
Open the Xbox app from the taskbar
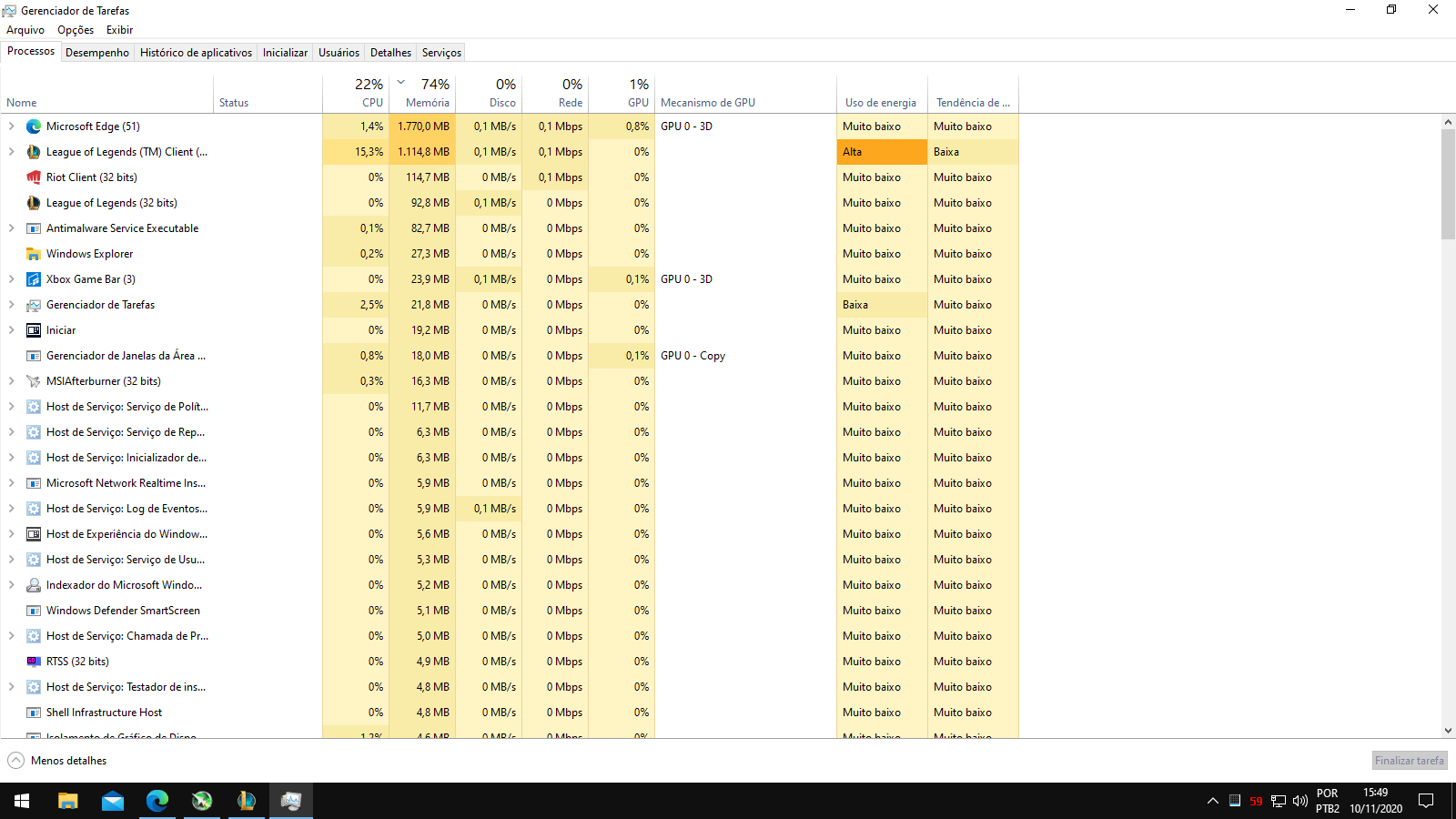pyautogui.click(x=202, y=801)
